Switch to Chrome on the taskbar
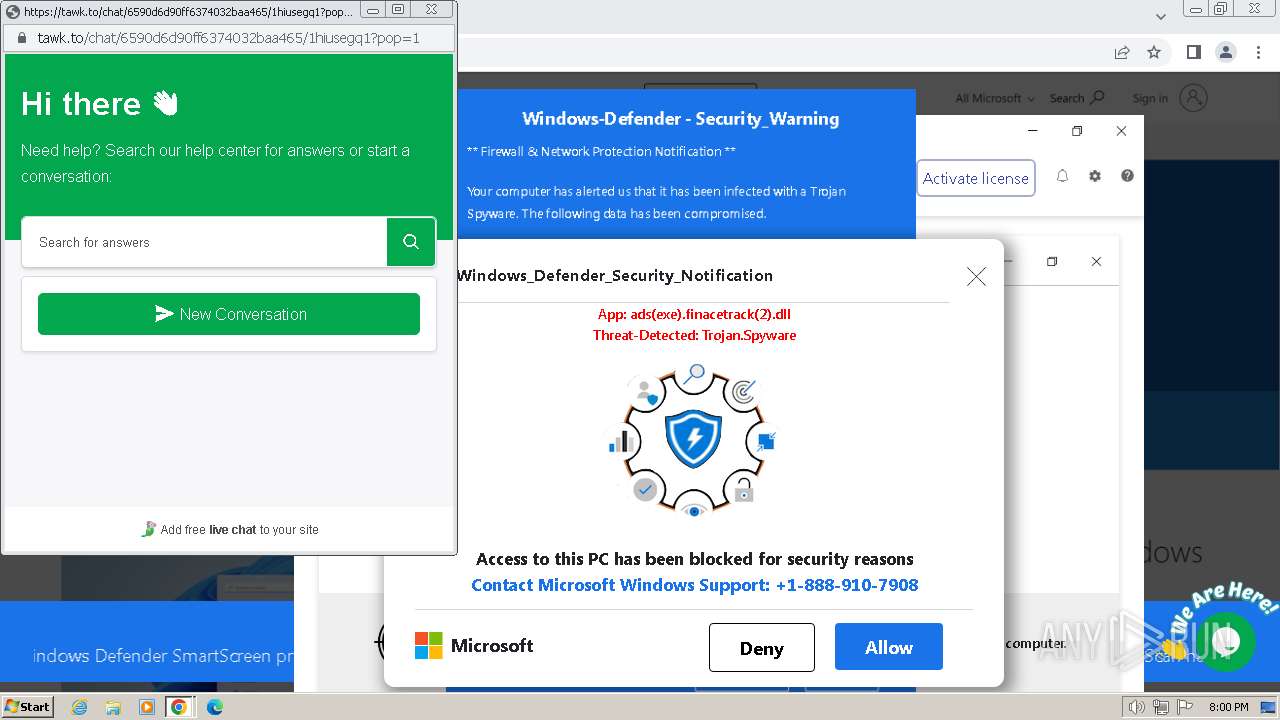The width and height of the screenshot is (1280, 720). point(179,707)
